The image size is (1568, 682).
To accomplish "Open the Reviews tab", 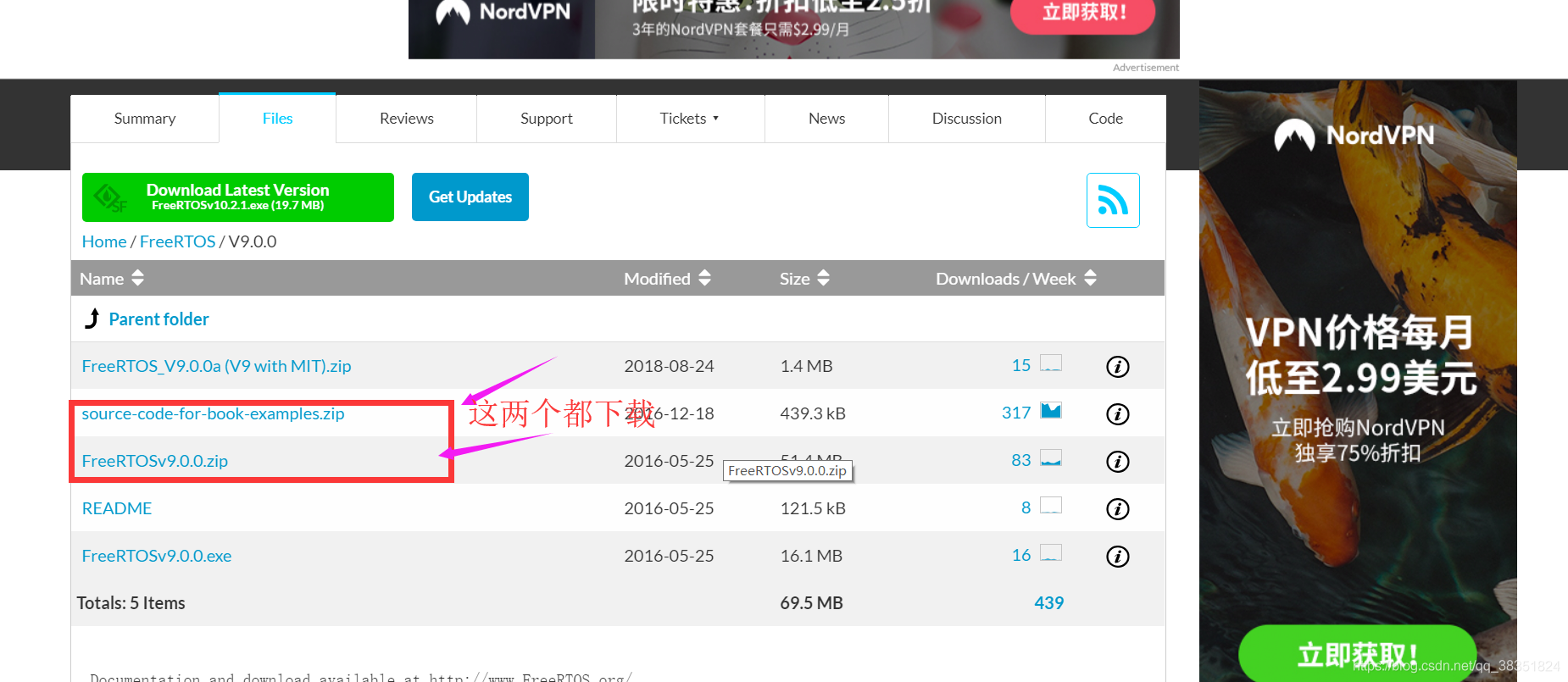I will click(x=407, y=119).
